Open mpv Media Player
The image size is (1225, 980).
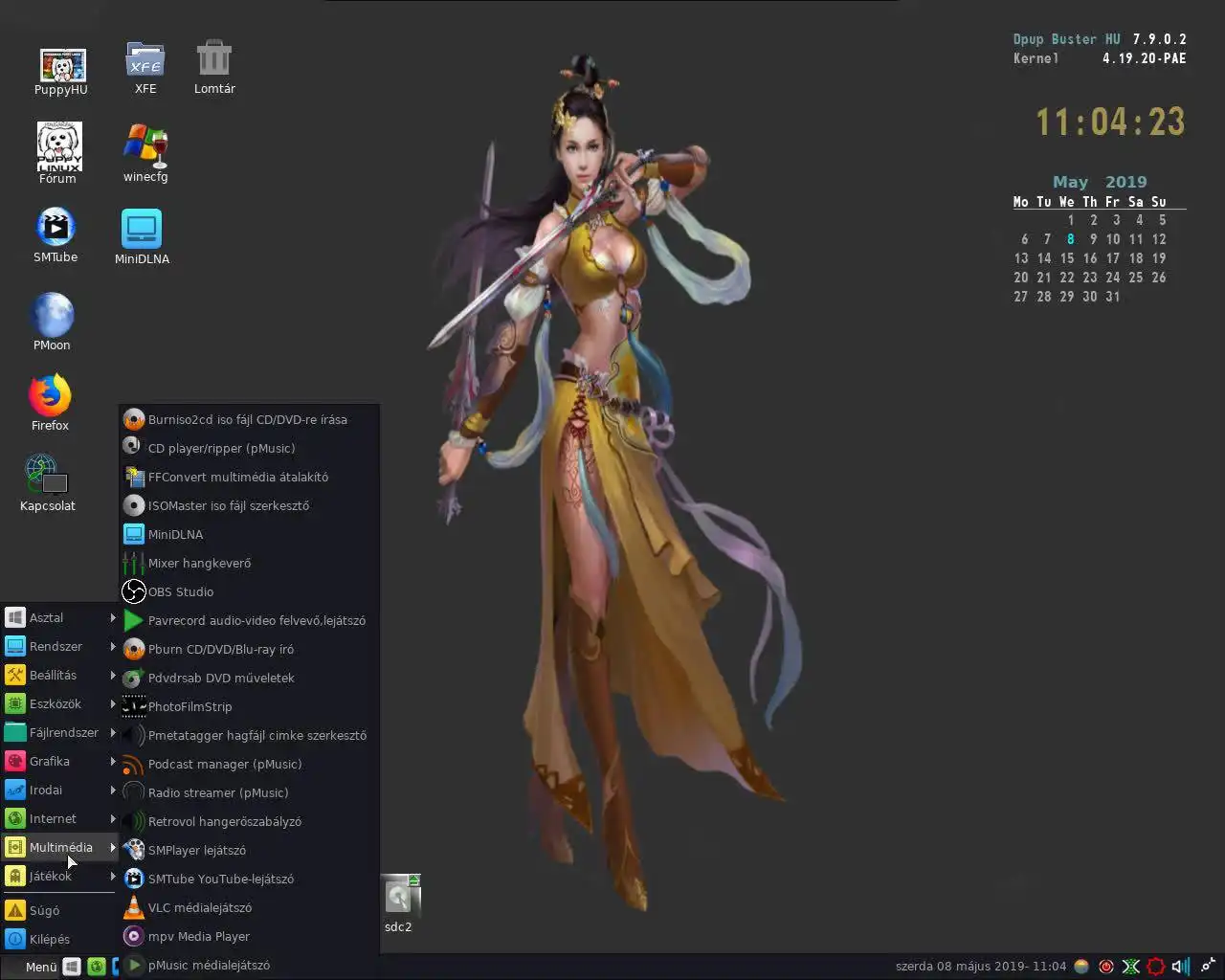click(249, 936)
